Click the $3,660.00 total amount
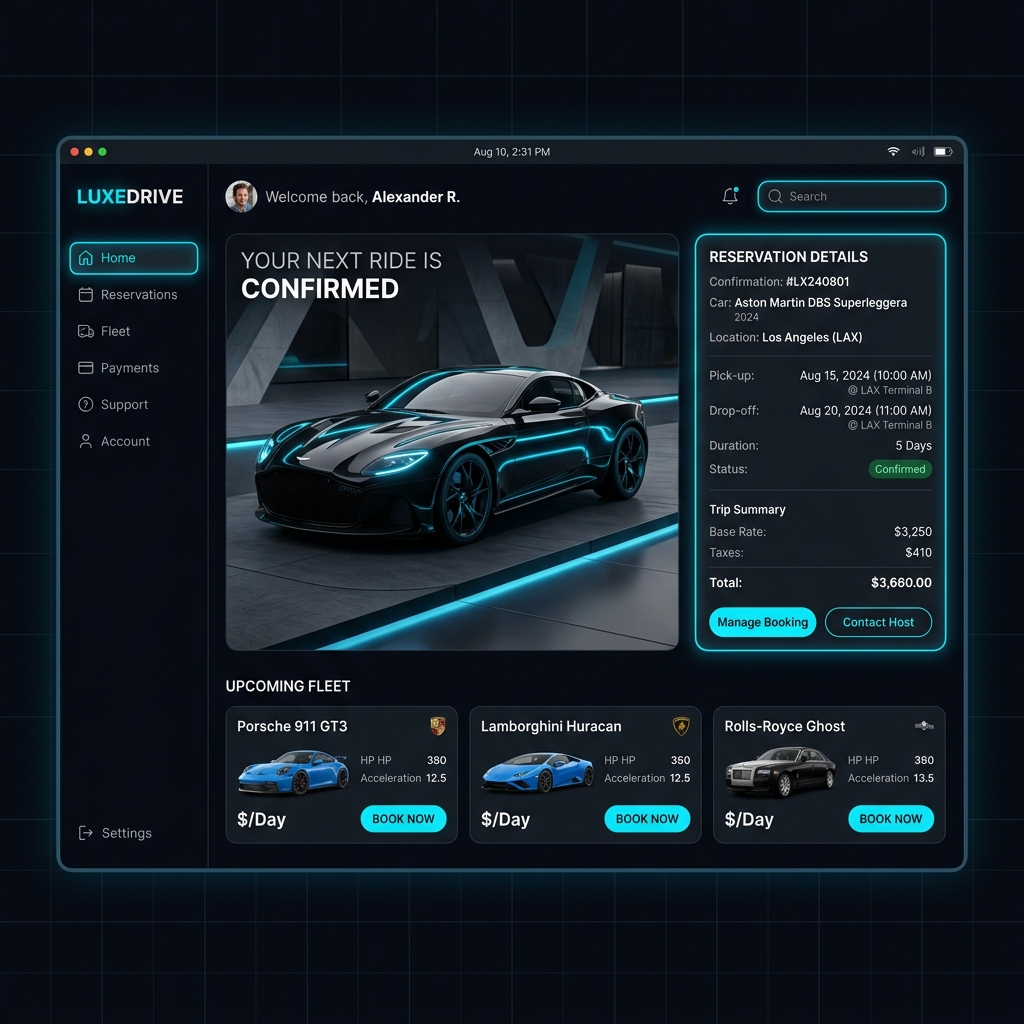Image resolution: width=1024 pixels, height=1024 pixels. point(901,583)
